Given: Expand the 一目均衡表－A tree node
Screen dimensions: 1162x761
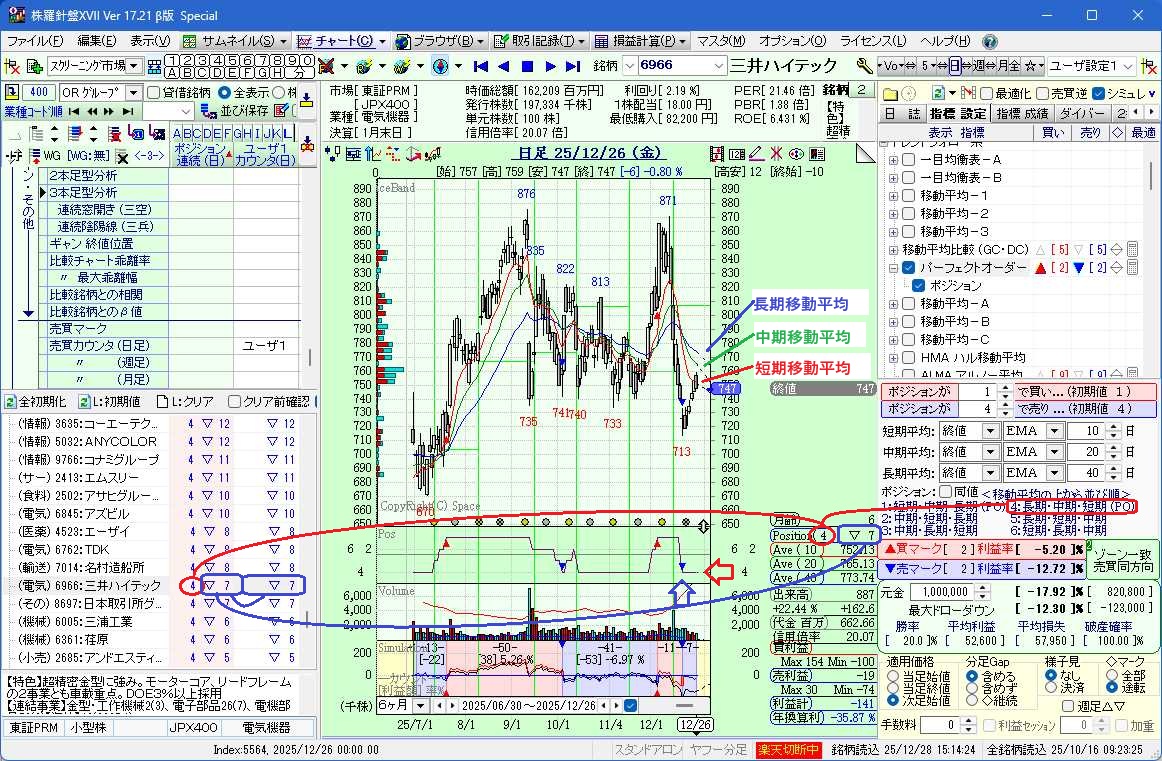Looking at the screenshot, I should (892, 160).
